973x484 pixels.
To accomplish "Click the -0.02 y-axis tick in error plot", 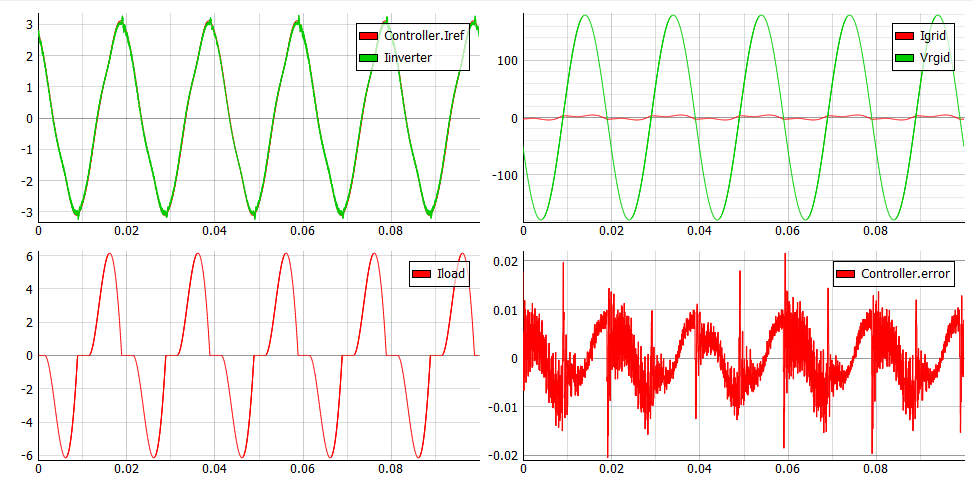I will pyautogui.click(x=505, y=455).
